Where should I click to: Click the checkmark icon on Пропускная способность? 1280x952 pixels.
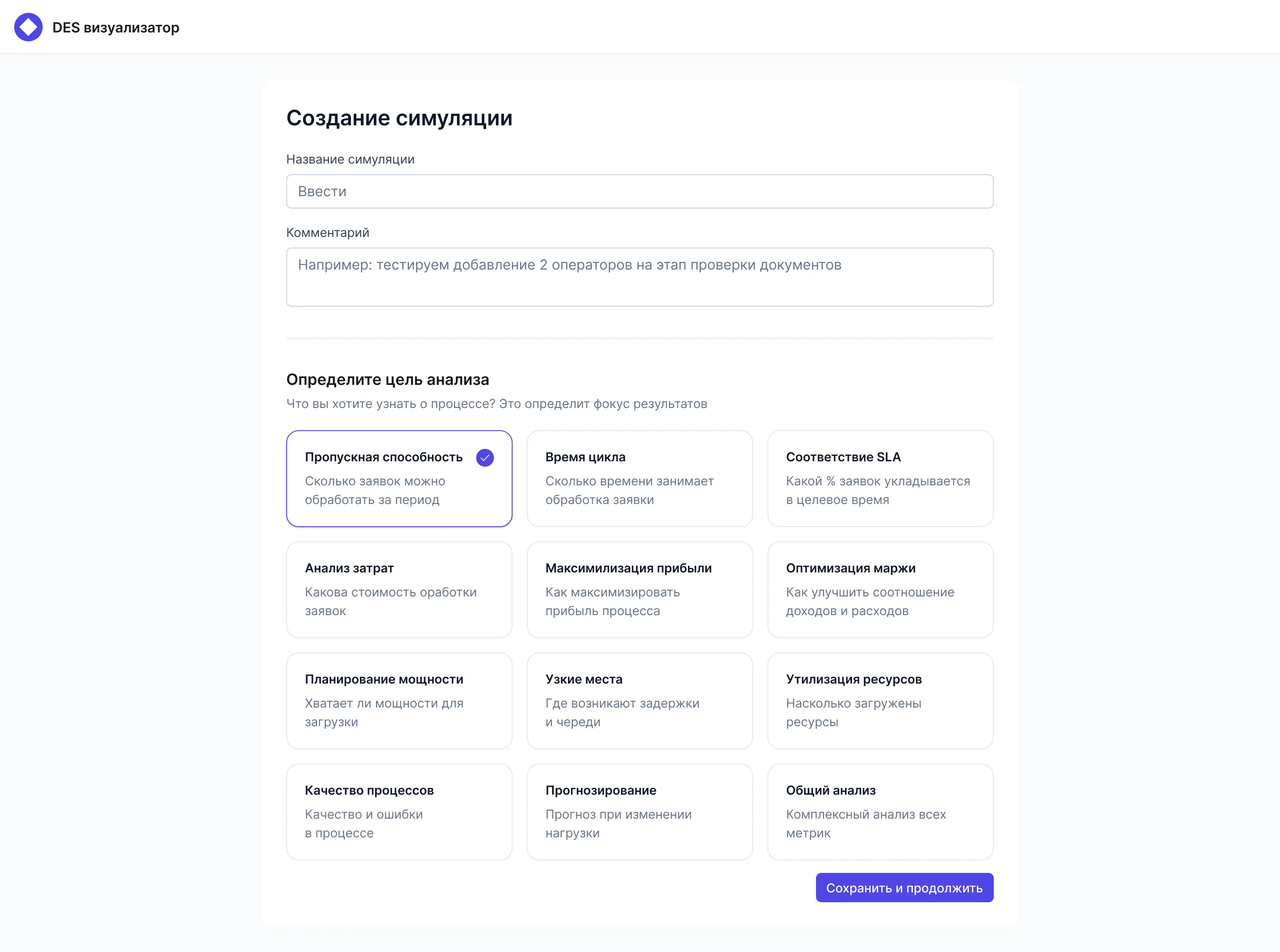485,458
